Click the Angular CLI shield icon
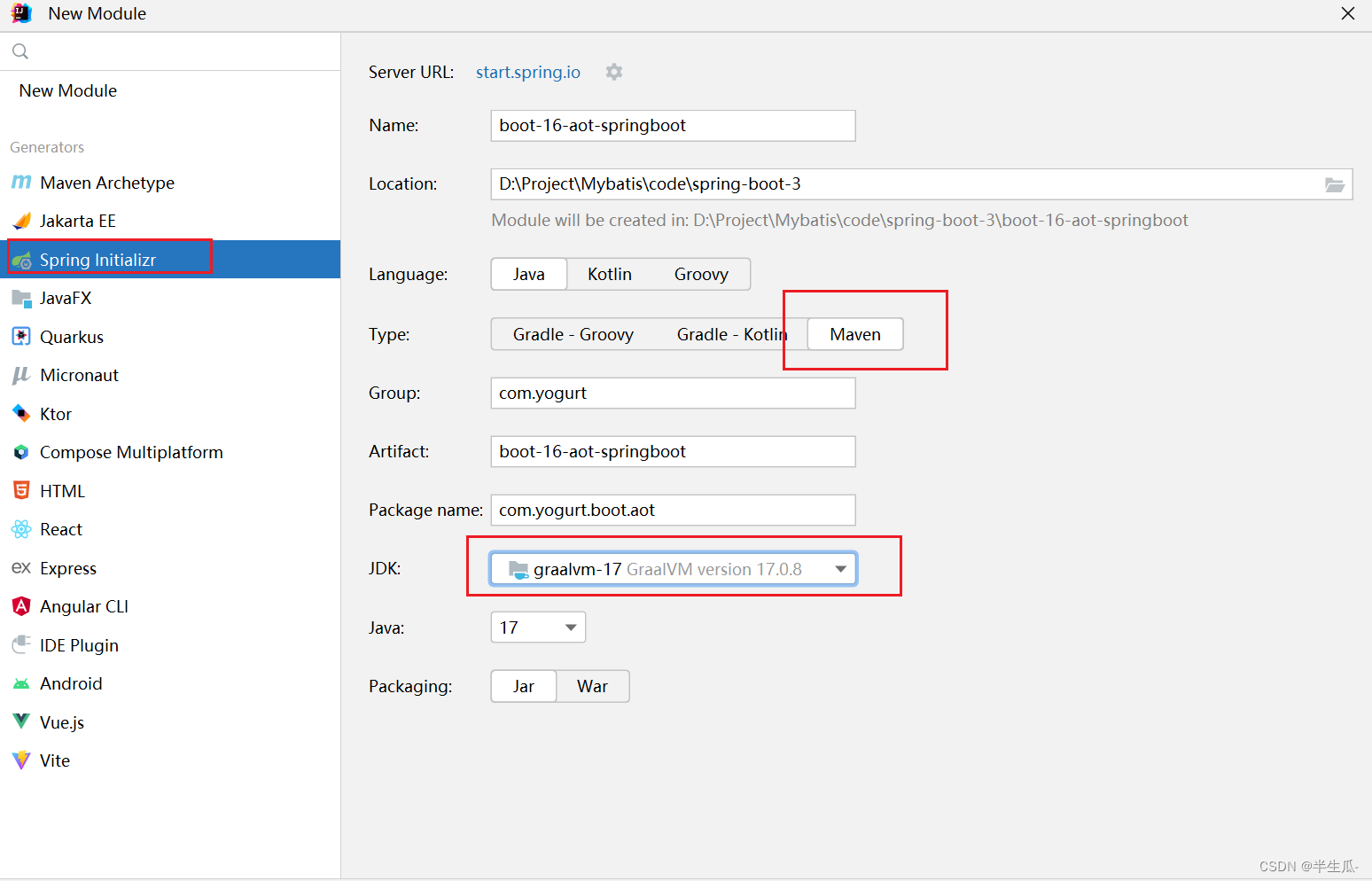This screenshot has height=881, width=1372. 21,606
